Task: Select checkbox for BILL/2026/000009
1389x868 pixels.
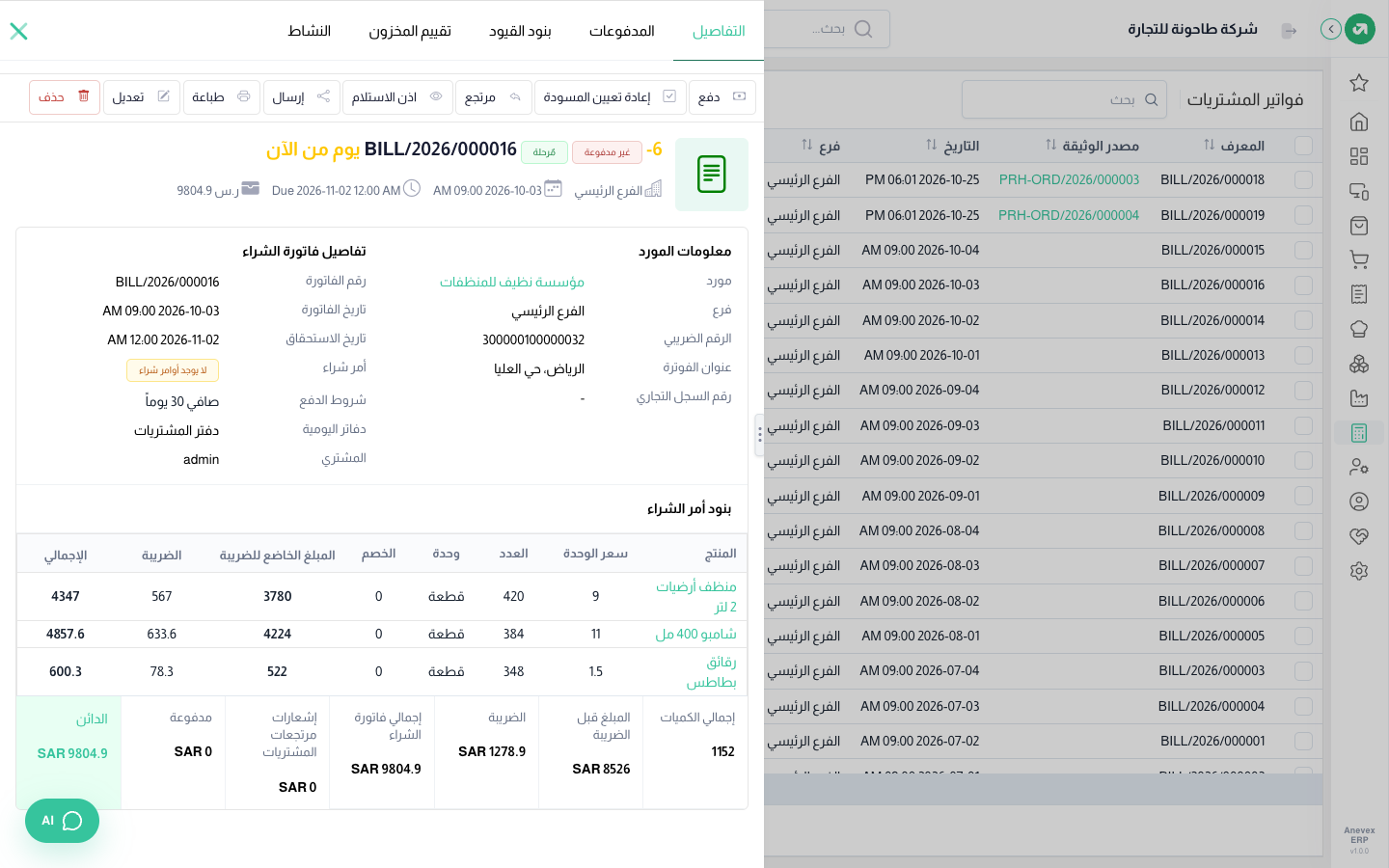Action: pyautogui.click(x=1304, y=496)
